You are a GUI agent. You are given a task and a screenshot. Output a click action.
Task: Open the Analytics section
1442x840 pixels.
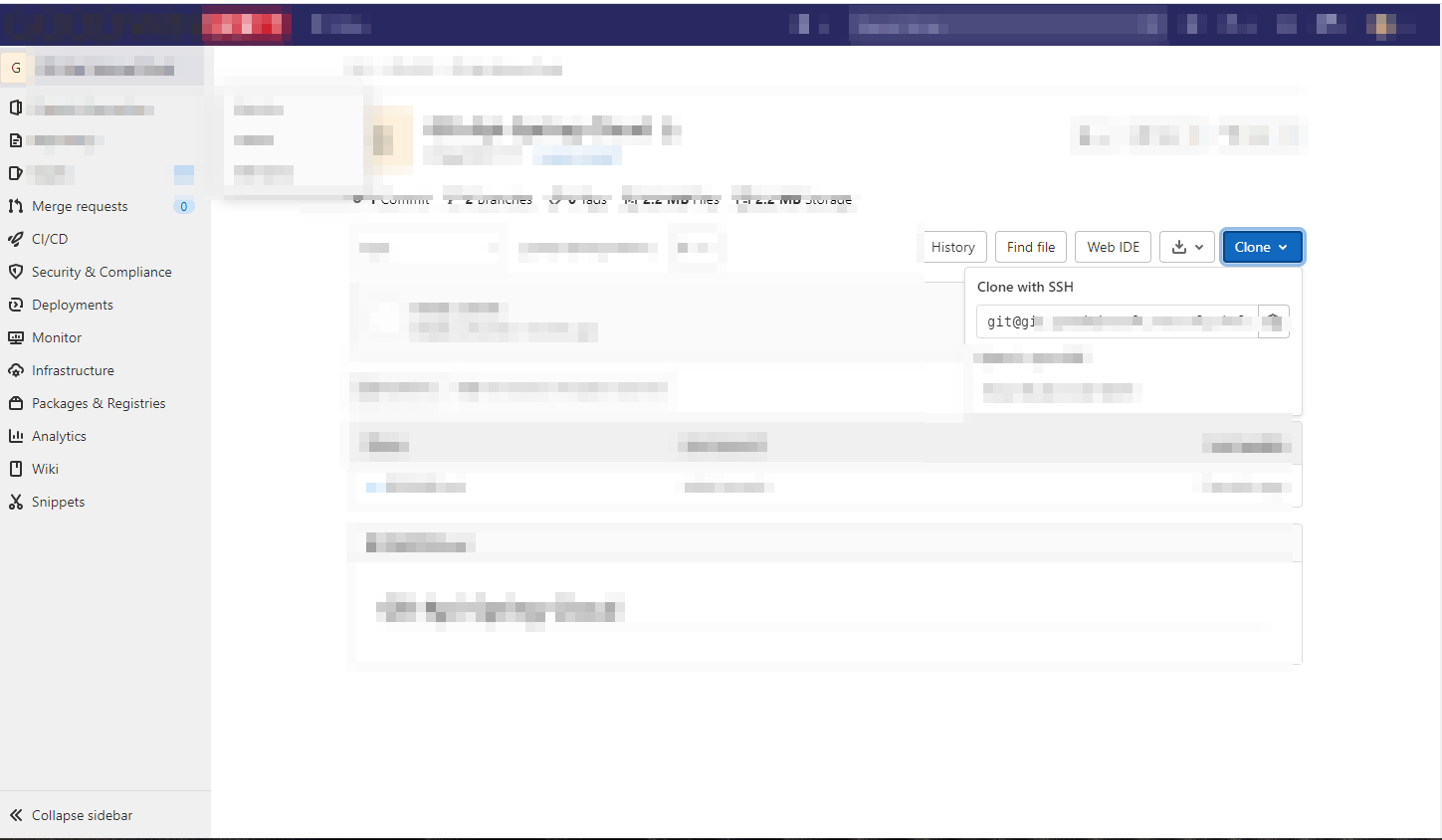click(x=16, y=435)
